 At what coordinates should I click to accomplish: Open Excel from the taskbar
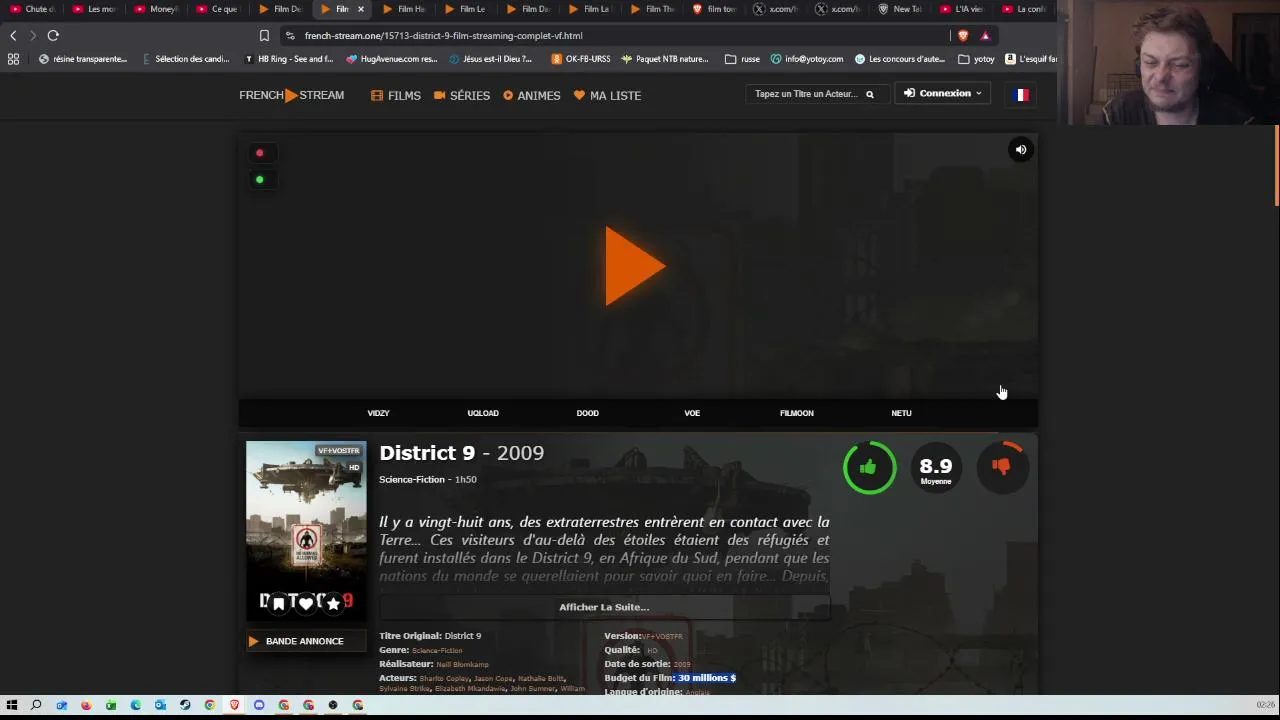[111, 705]
